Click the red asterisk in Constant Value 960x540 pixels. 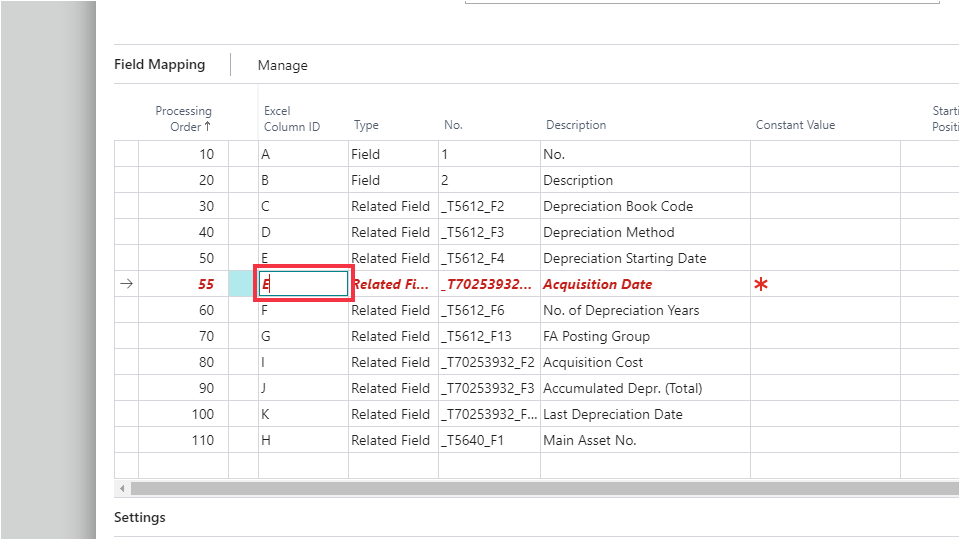click(761, 285)
